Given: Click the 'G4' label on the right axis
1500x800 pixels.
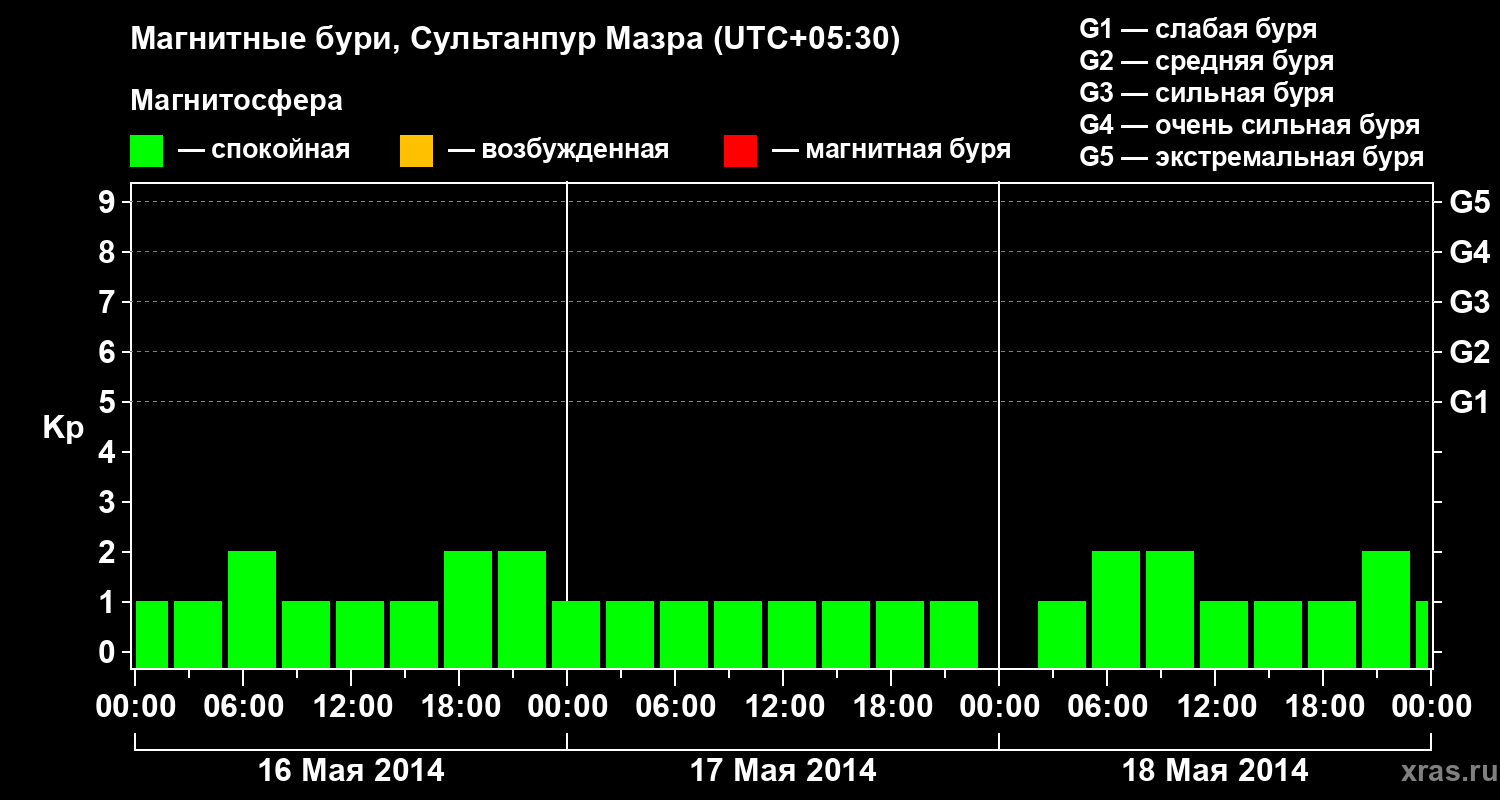Looking at the screenshot, I should tap(1470, 252).
